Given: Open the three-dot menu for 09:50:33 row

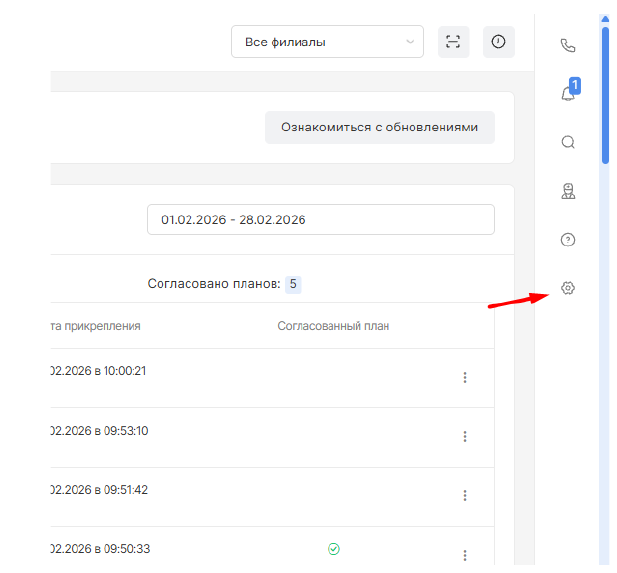Looking at the screenshot, I should pos(465,554).
